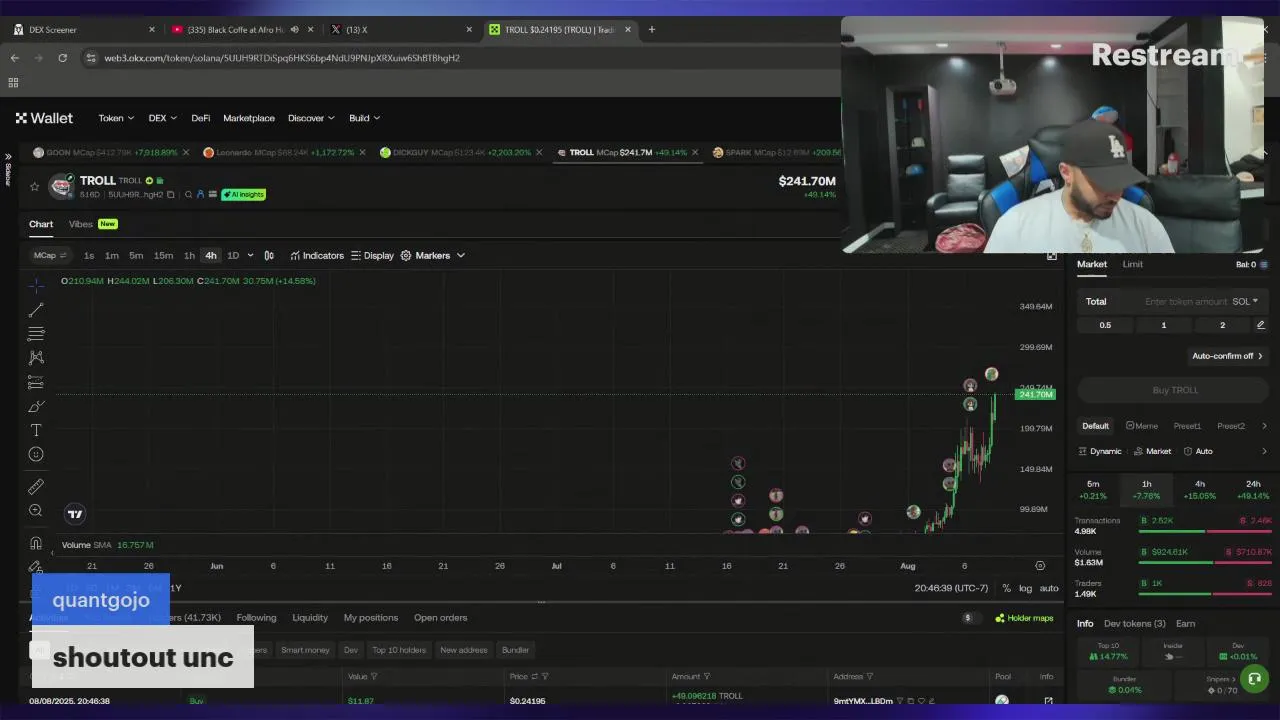1280x720 pixels.
Task: Open the SOL currency dropdown
Action: (x=1245, y=301)
